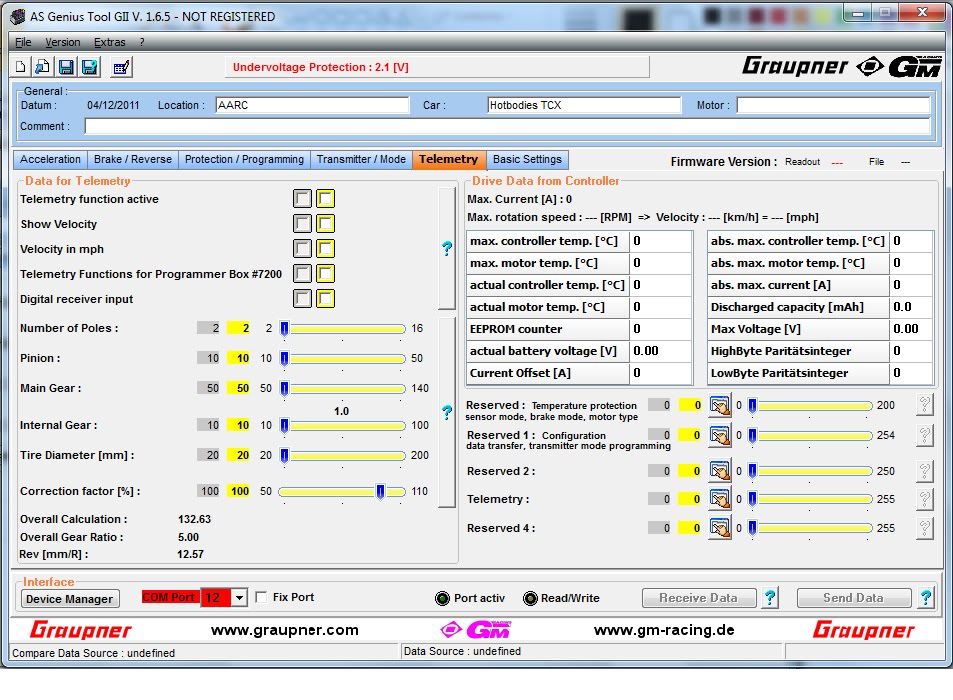
Task: Click gray Show Velocity checkbox
Action: coord(302,224)
